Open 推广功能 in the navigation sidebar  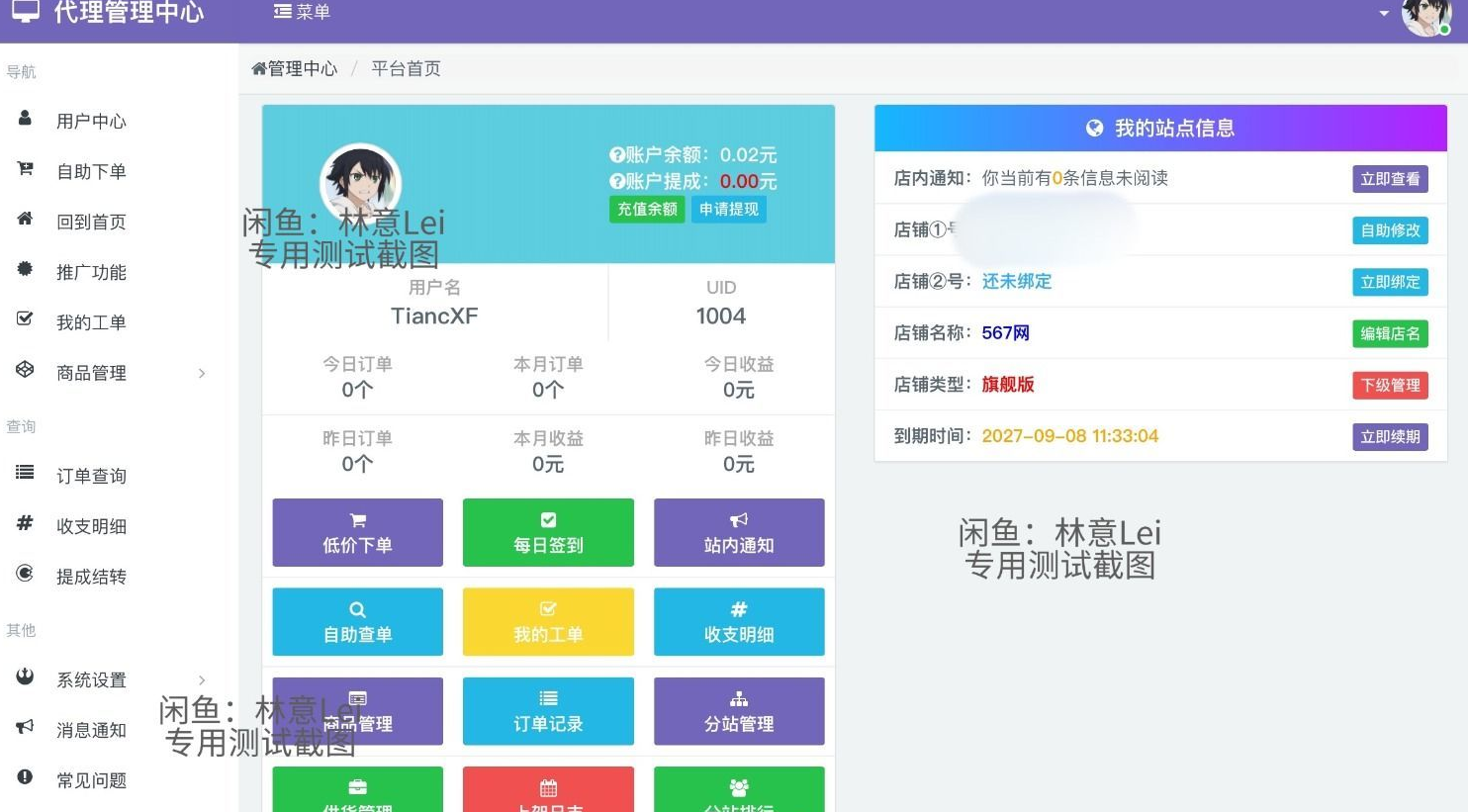tap(91, 271)
